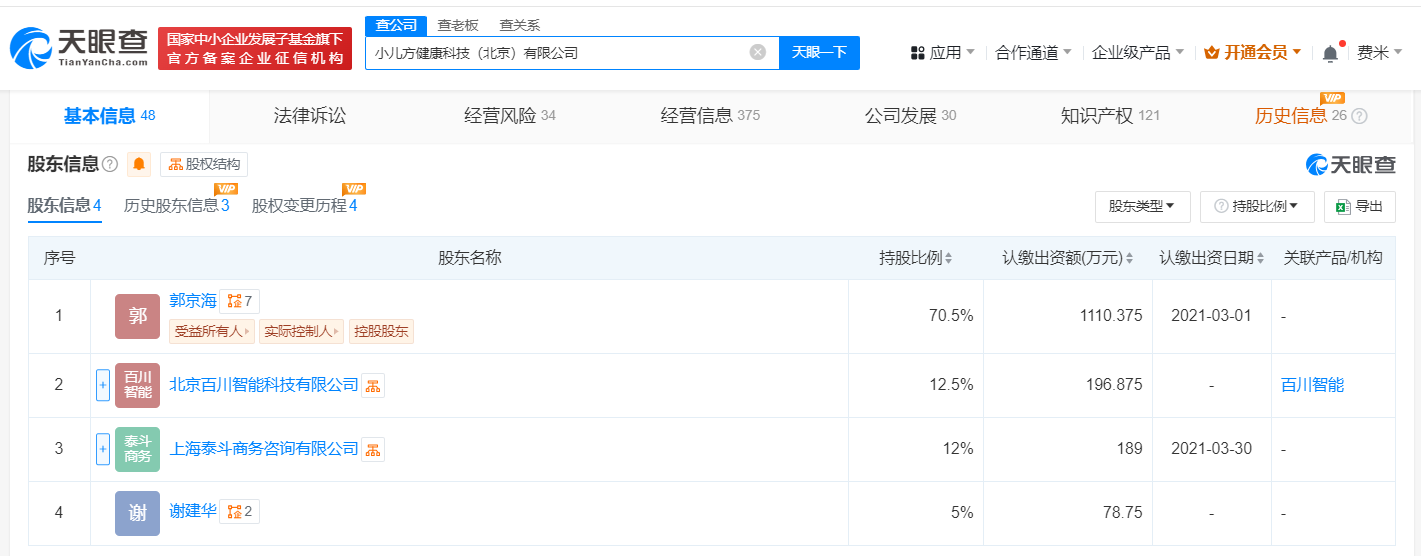This screenshot has height=556, width=1421.
Task: Select the 历史股东信息 sub-tab
Action: point(177,205)
